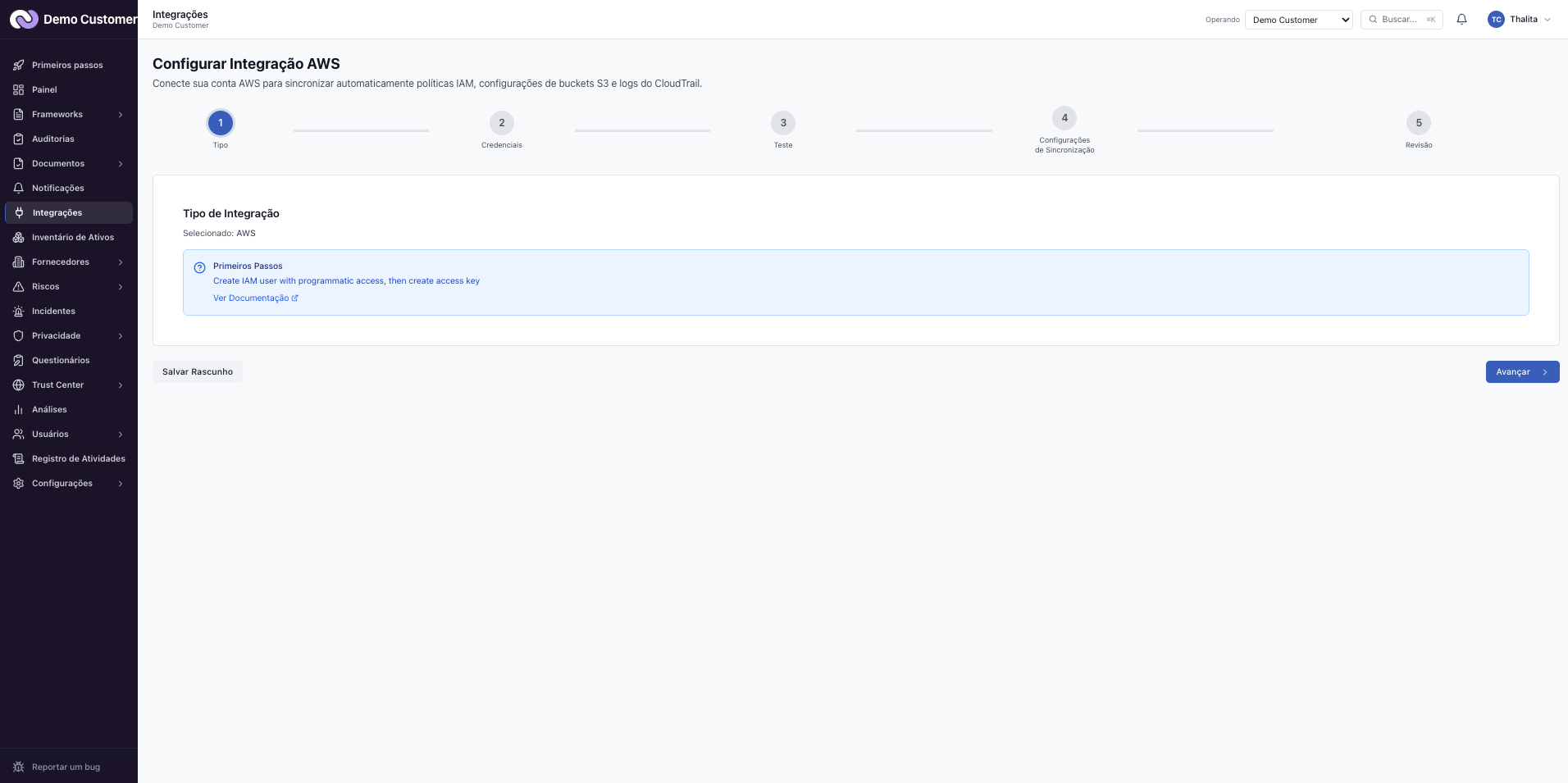This screenshot has width=1568, height=783.
Task: Click the 'Selecionado: AWS' text
Action: pos(219,234)
